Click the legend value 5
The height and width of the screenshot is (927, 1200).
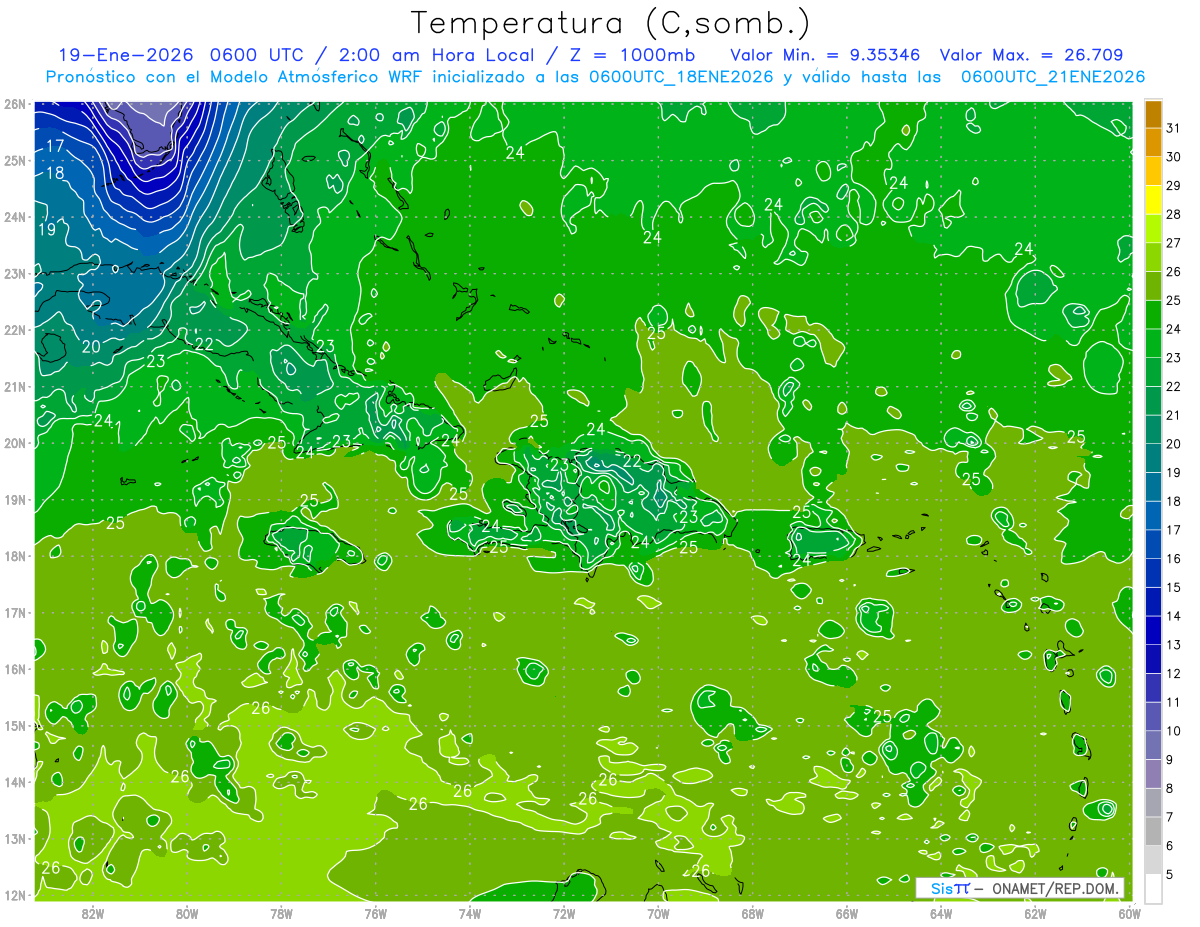pos(1170,874)
